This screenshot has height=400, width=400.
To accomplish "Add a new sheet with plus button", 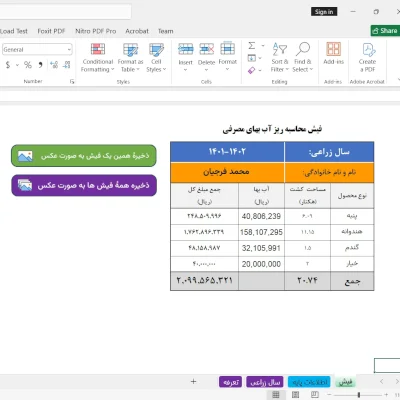I will tap(193, 381).
